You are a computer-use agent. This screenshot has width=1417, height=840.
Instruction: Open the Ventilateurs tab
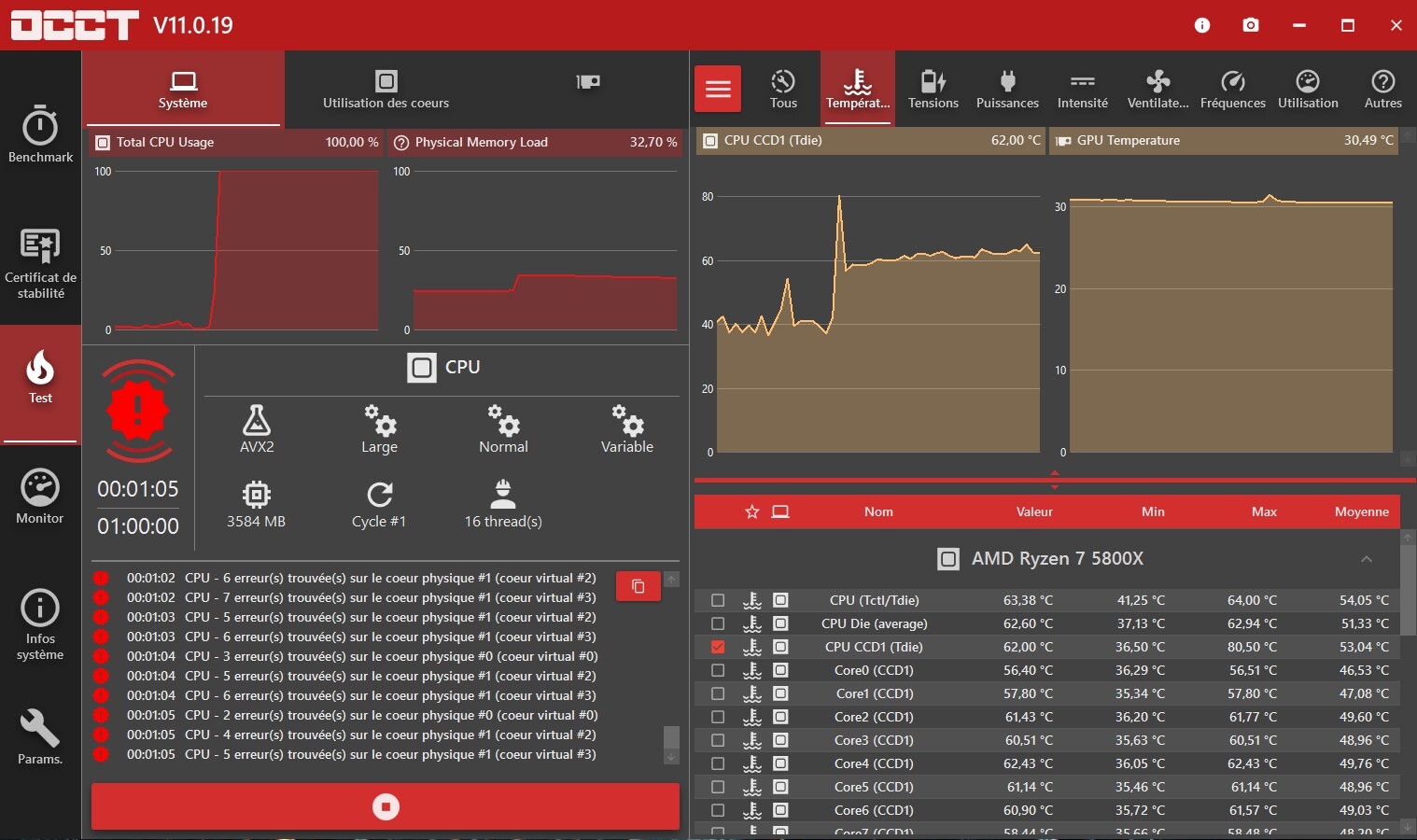pos(1158,89)
